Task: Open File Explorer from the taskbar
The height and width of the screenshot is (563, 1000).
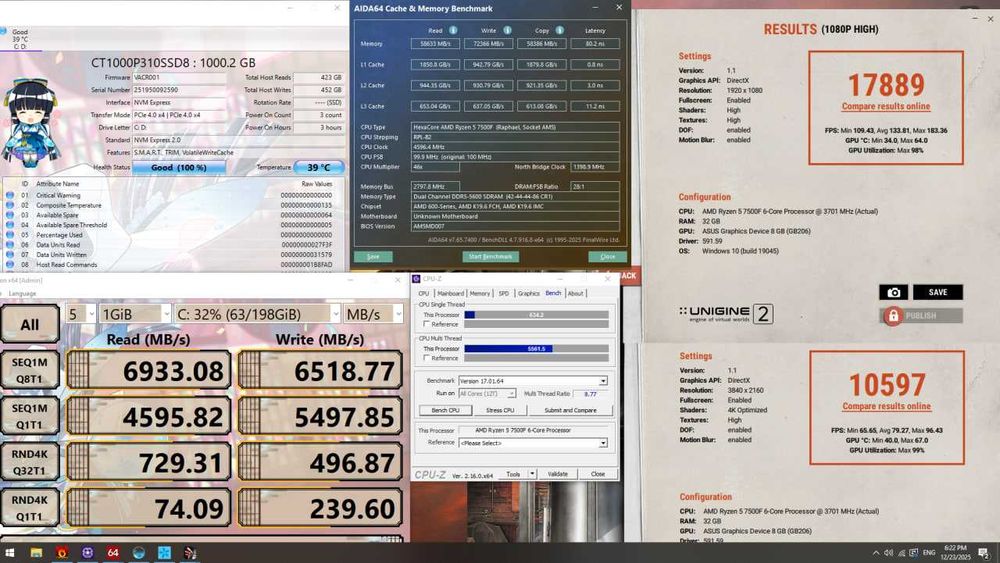Action: tap(36, 553)
